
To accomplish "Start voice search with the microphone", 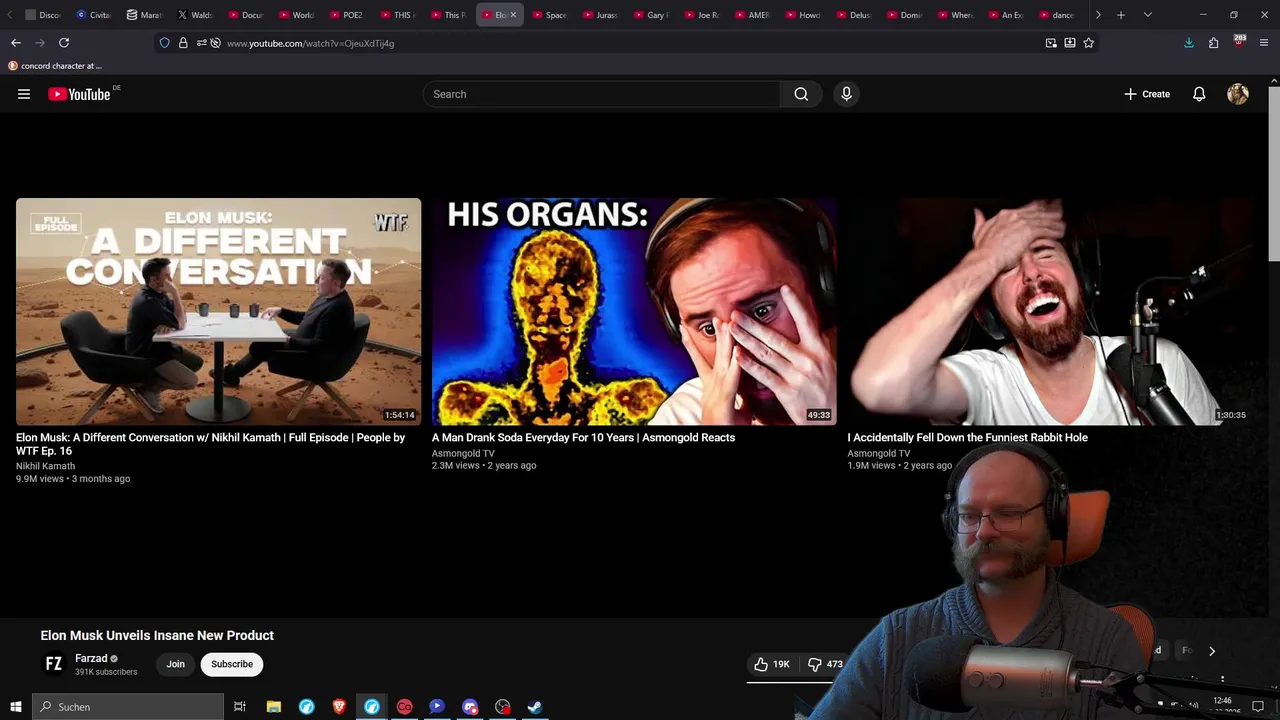I will pos(846,94).
